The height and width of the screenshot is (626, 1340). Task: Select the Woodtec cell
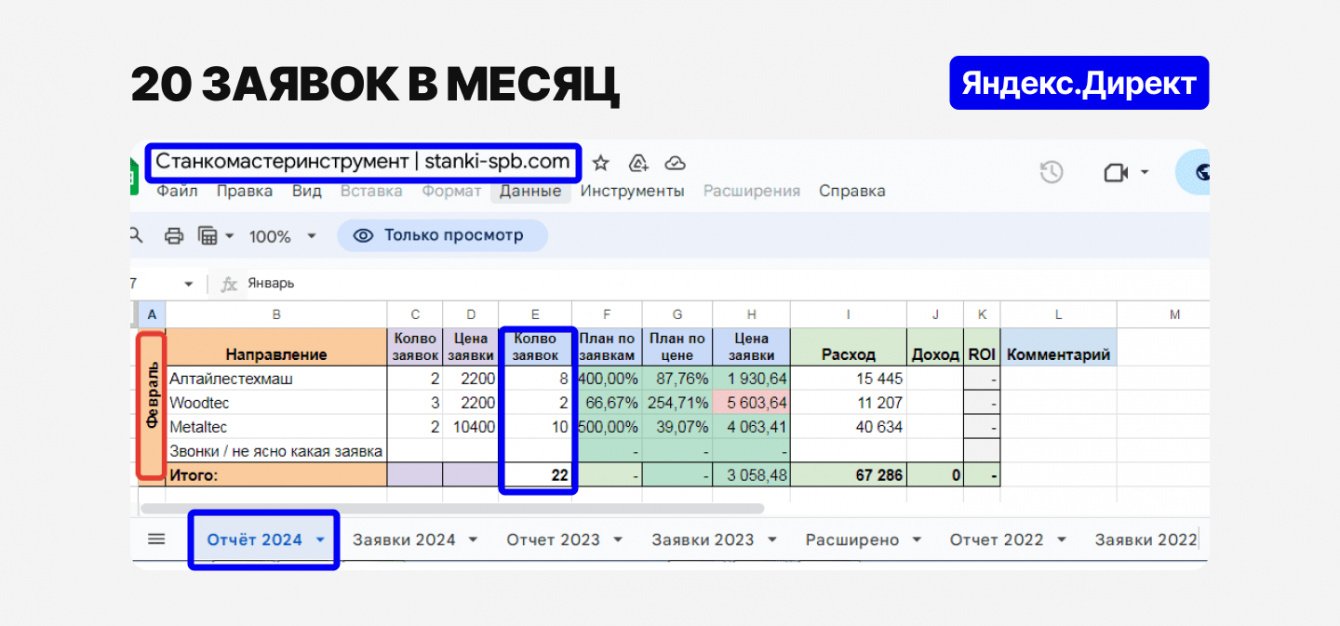click(x=276, y=403)
